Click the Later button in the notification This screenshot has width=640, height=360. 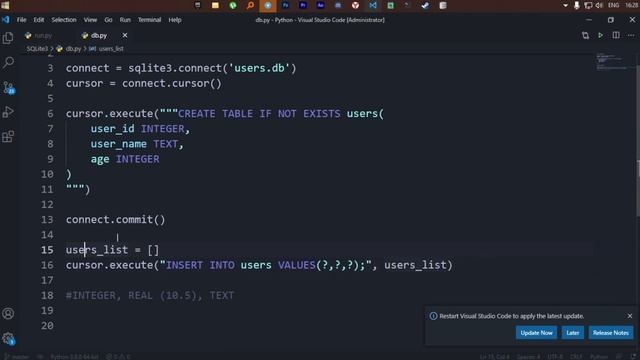pos(573,333)
